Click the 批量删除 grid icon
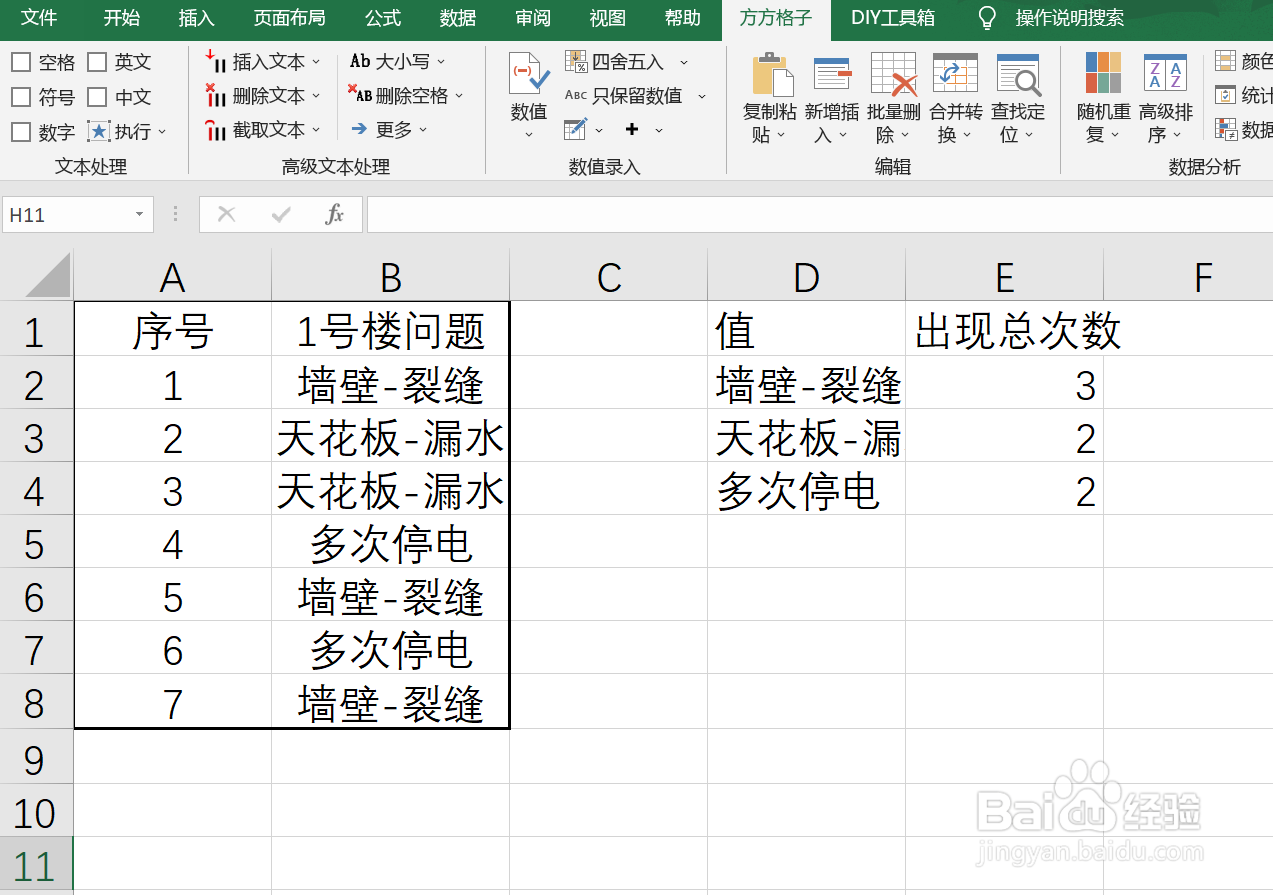The image size is (1273, 895). 894,74
